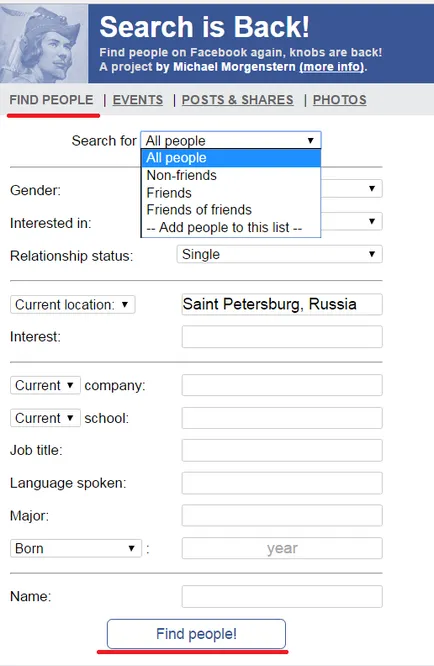Focus the Saint Petersburg, Russia location field
This screenshot has height=666, width=434.
click(282, 304)
